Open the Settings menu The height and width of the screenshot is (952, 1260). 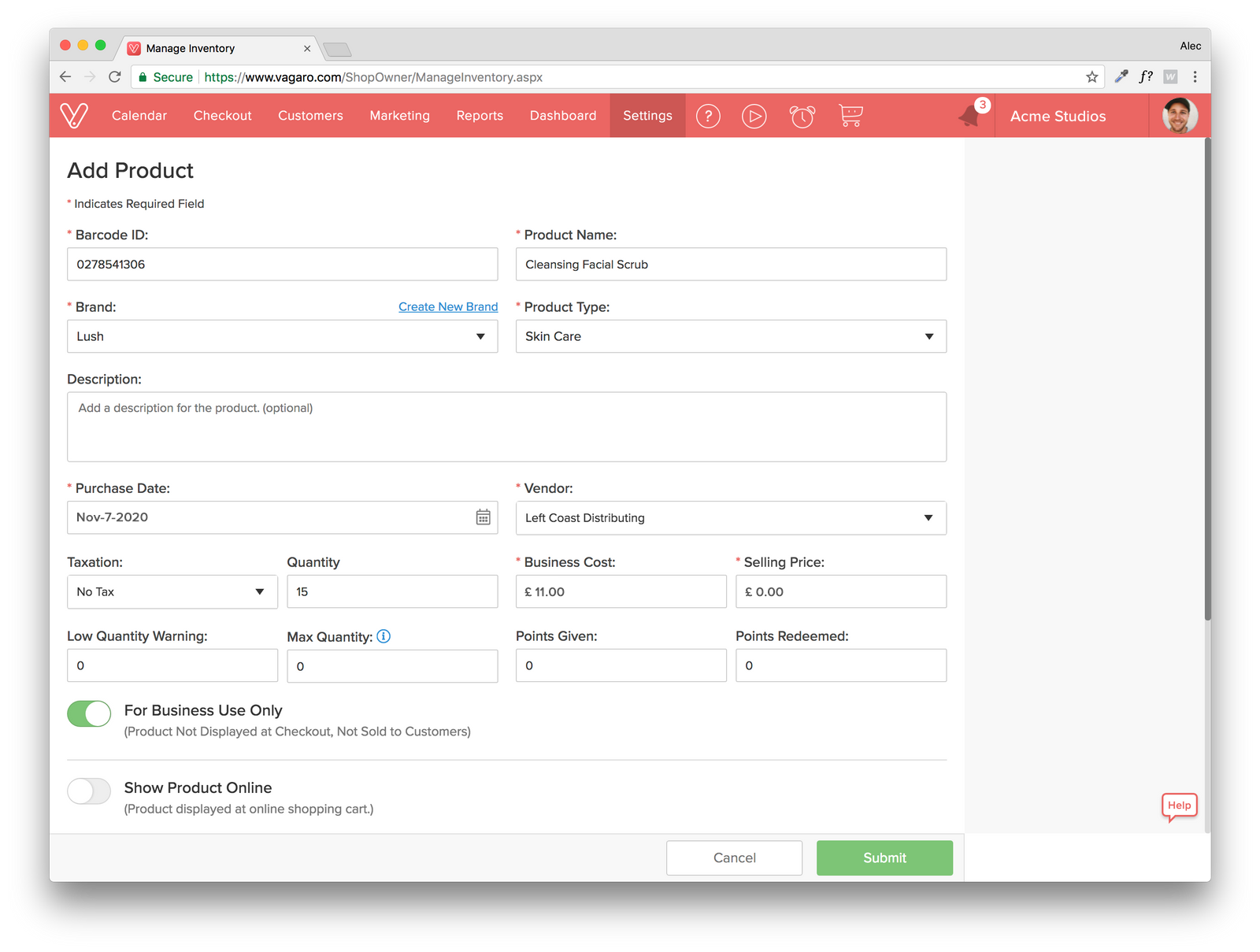[x=647, y=116]
